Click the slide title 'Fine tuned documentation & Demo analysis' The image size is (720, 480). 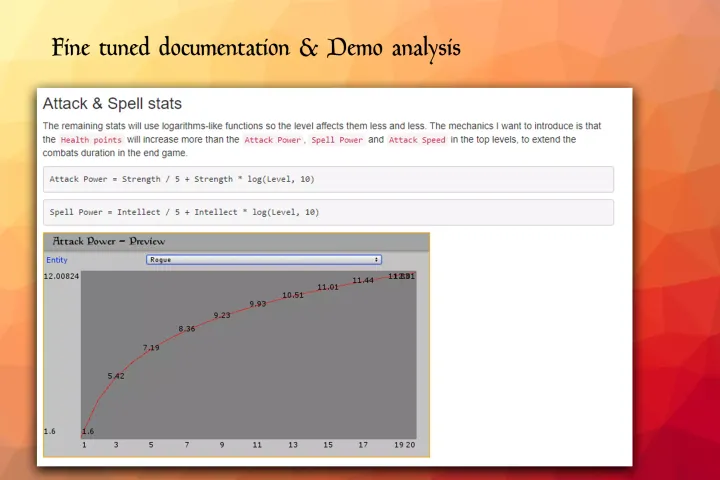(x=256, y=48)
